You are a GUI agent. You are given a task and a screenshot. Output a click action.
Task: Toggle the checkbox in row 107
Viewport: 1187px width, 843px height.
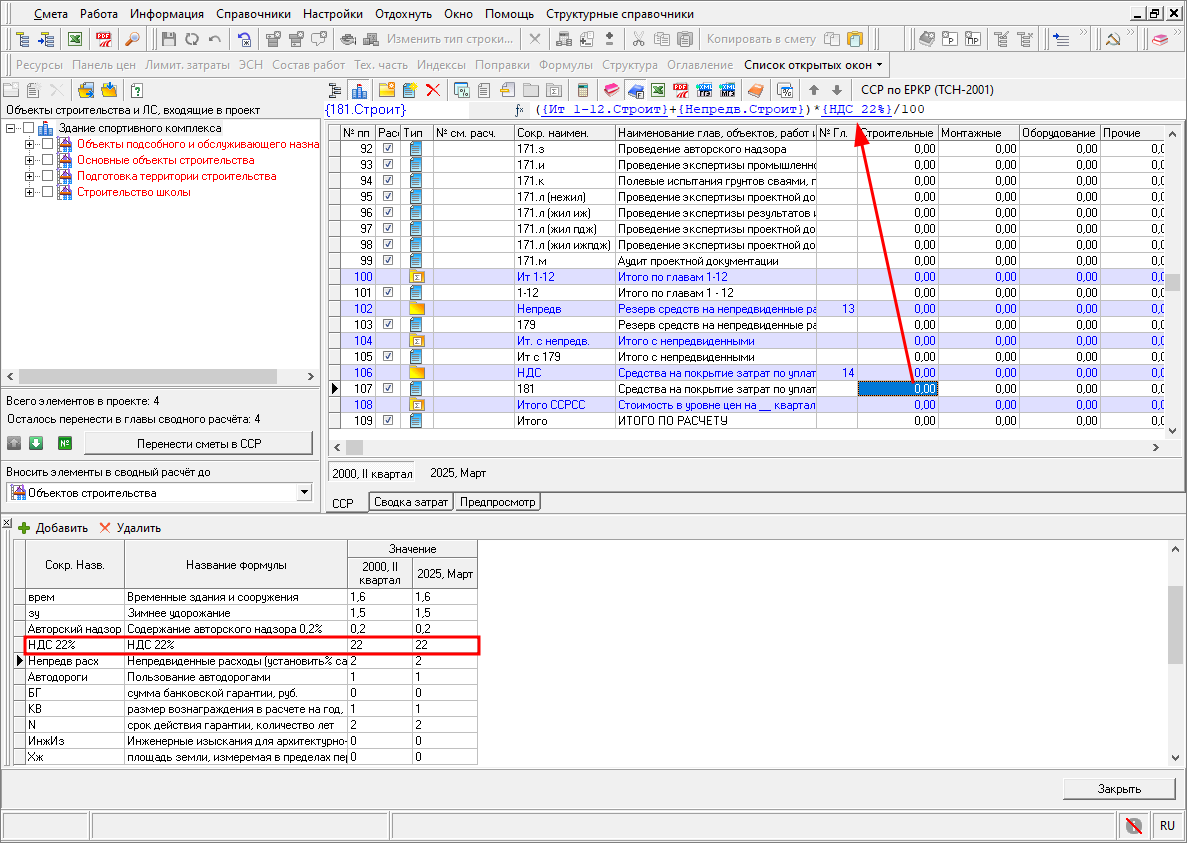[388, 388]
